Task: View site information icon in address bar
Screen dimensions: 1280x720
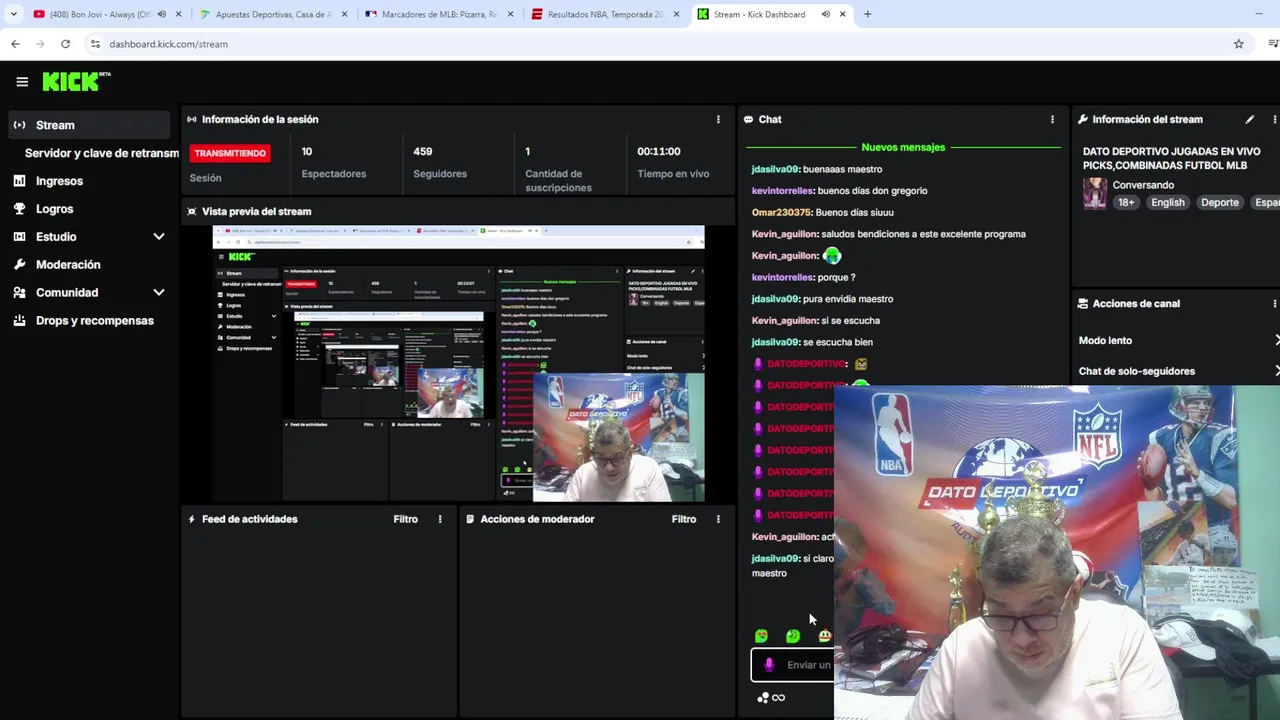Action: click(x=95, y=44)
